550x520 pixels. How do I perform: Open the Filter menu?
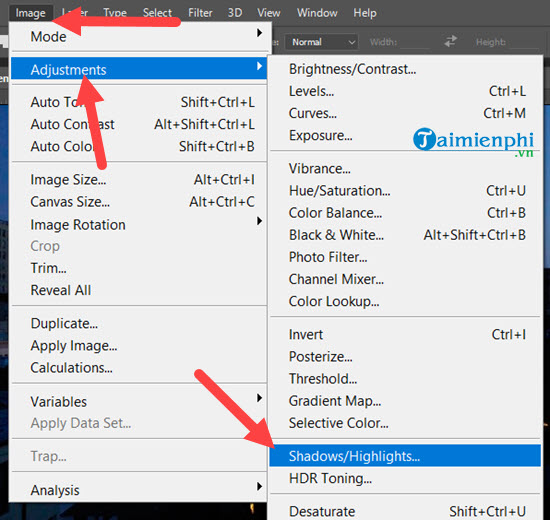200,13
